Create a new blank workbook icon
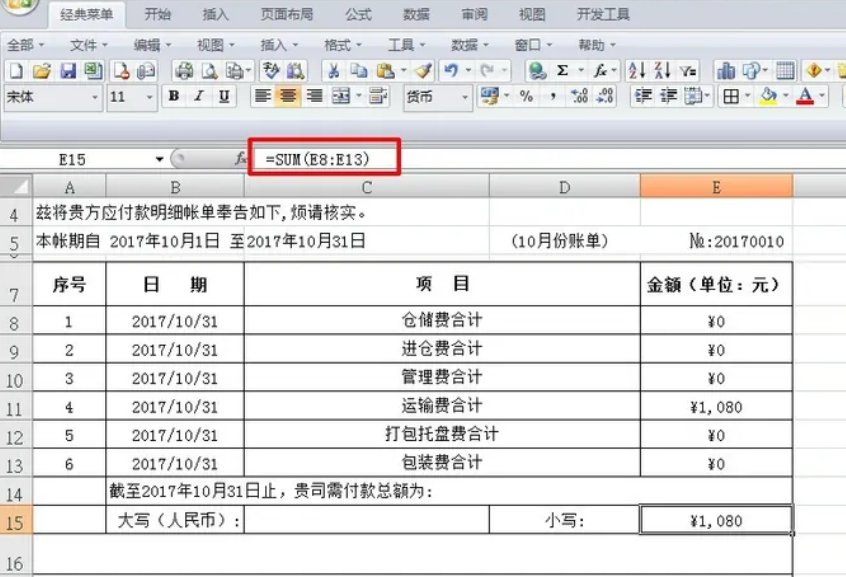The height and width of the screenshot is (577, 846). pyautogui.click(x=16, y=71)
